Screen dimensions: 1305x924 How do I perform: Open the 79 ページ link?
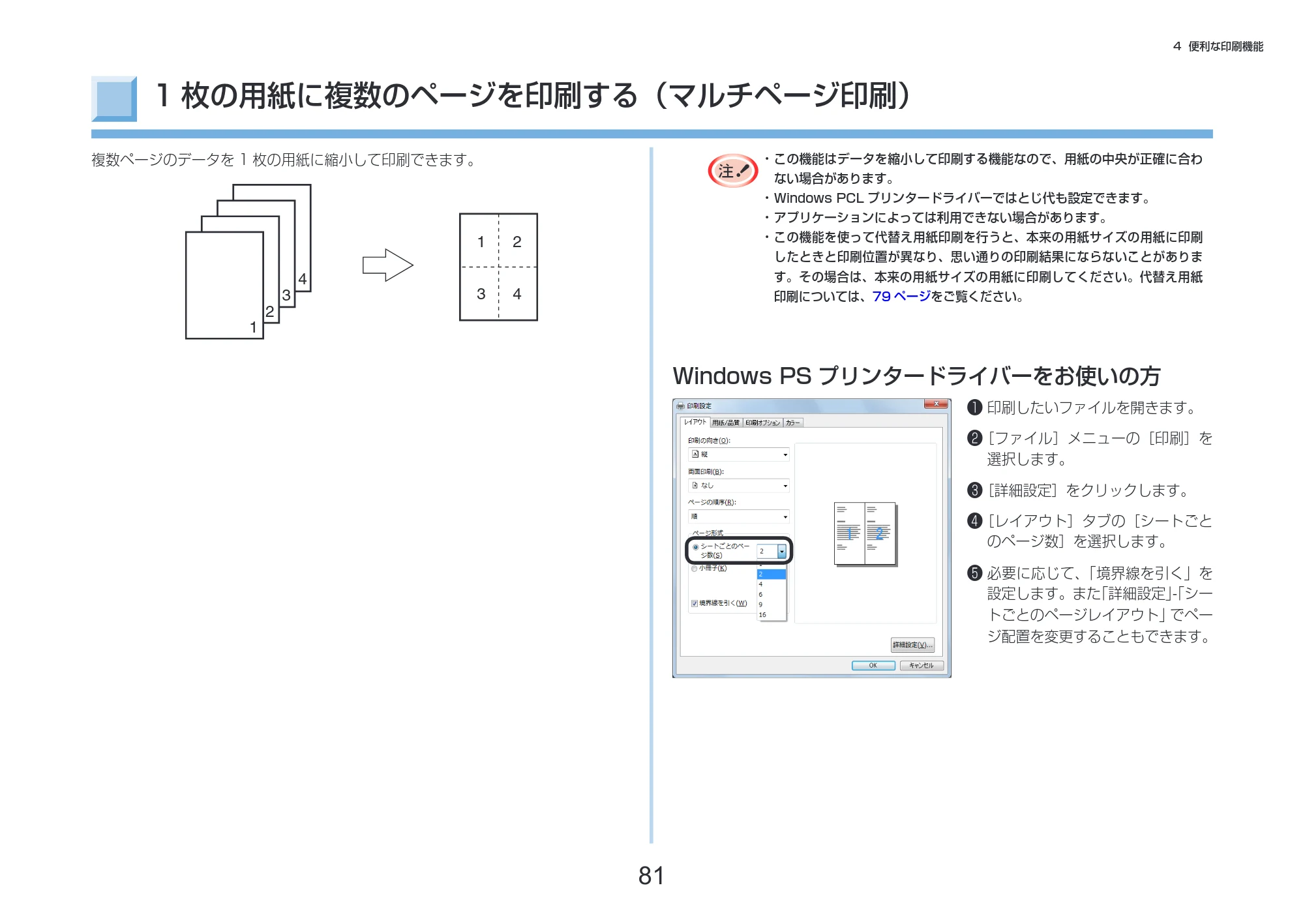point(901,297)
